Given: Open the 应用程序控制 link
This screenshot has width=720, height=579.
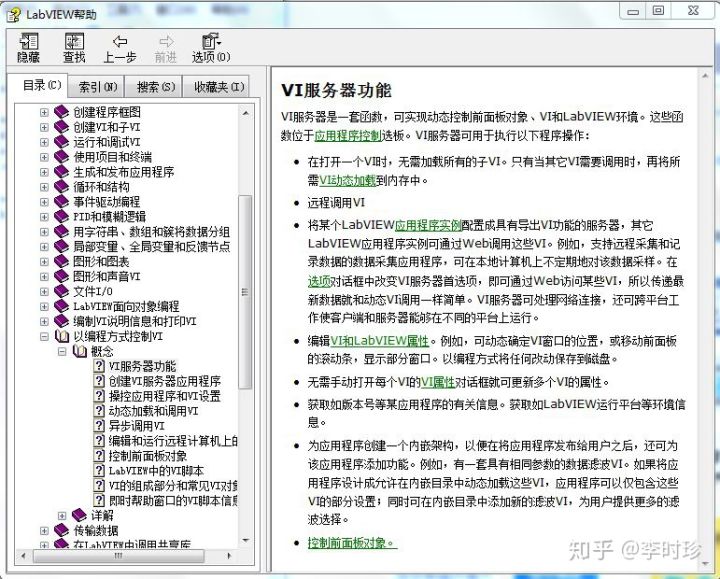Looking at the screenshot, I should pyautogui.click(x=348, y=135).
